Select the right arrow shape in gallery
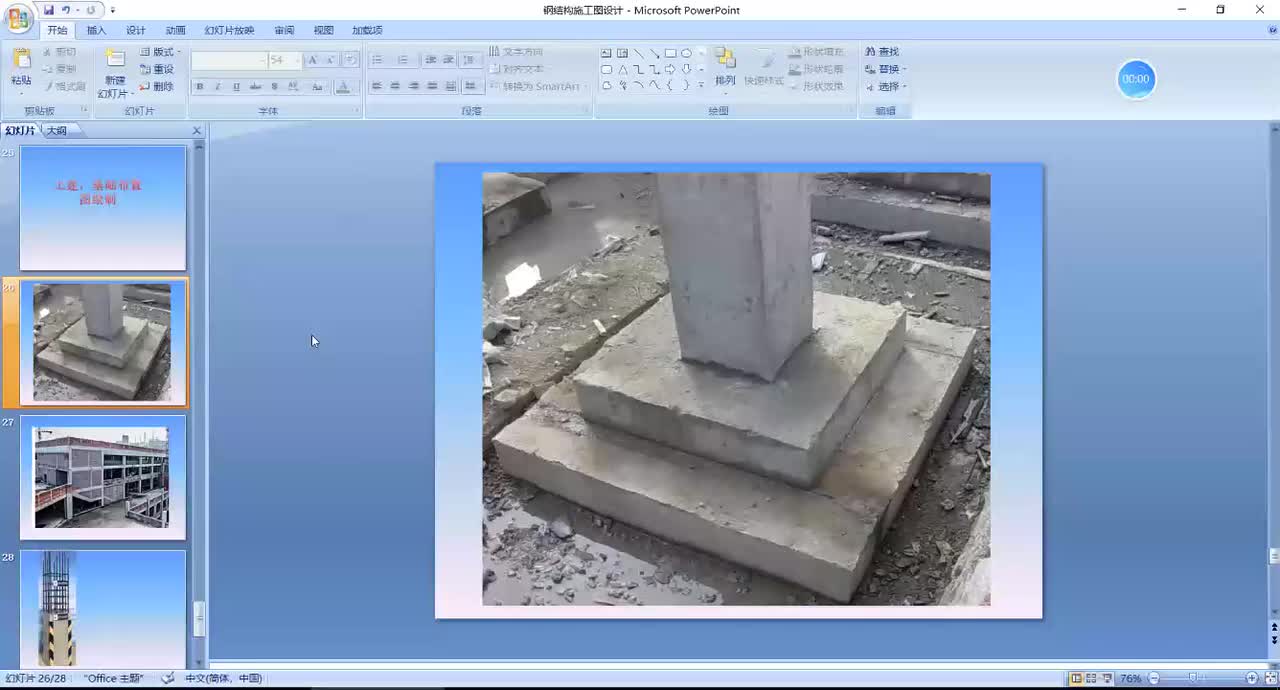 670,69
